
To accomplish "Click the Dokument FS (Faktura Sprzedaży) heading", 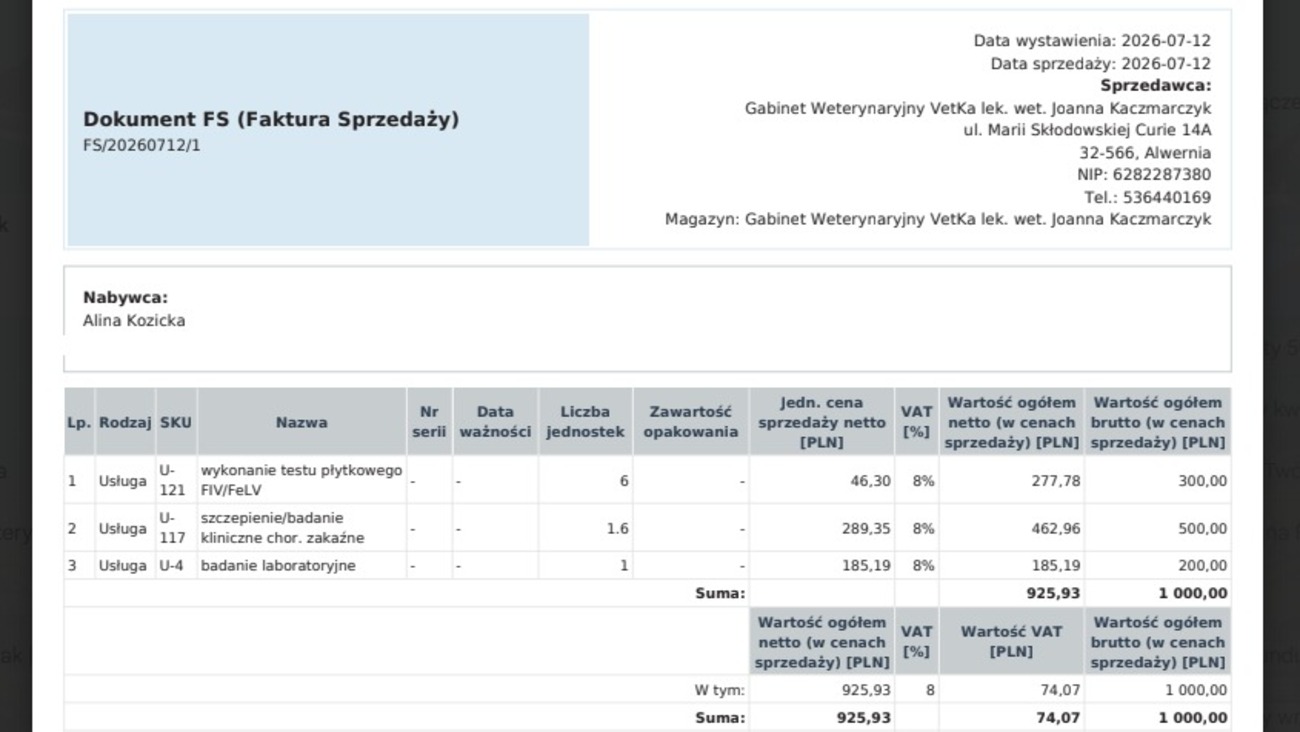I will click(x=271, y=119).
